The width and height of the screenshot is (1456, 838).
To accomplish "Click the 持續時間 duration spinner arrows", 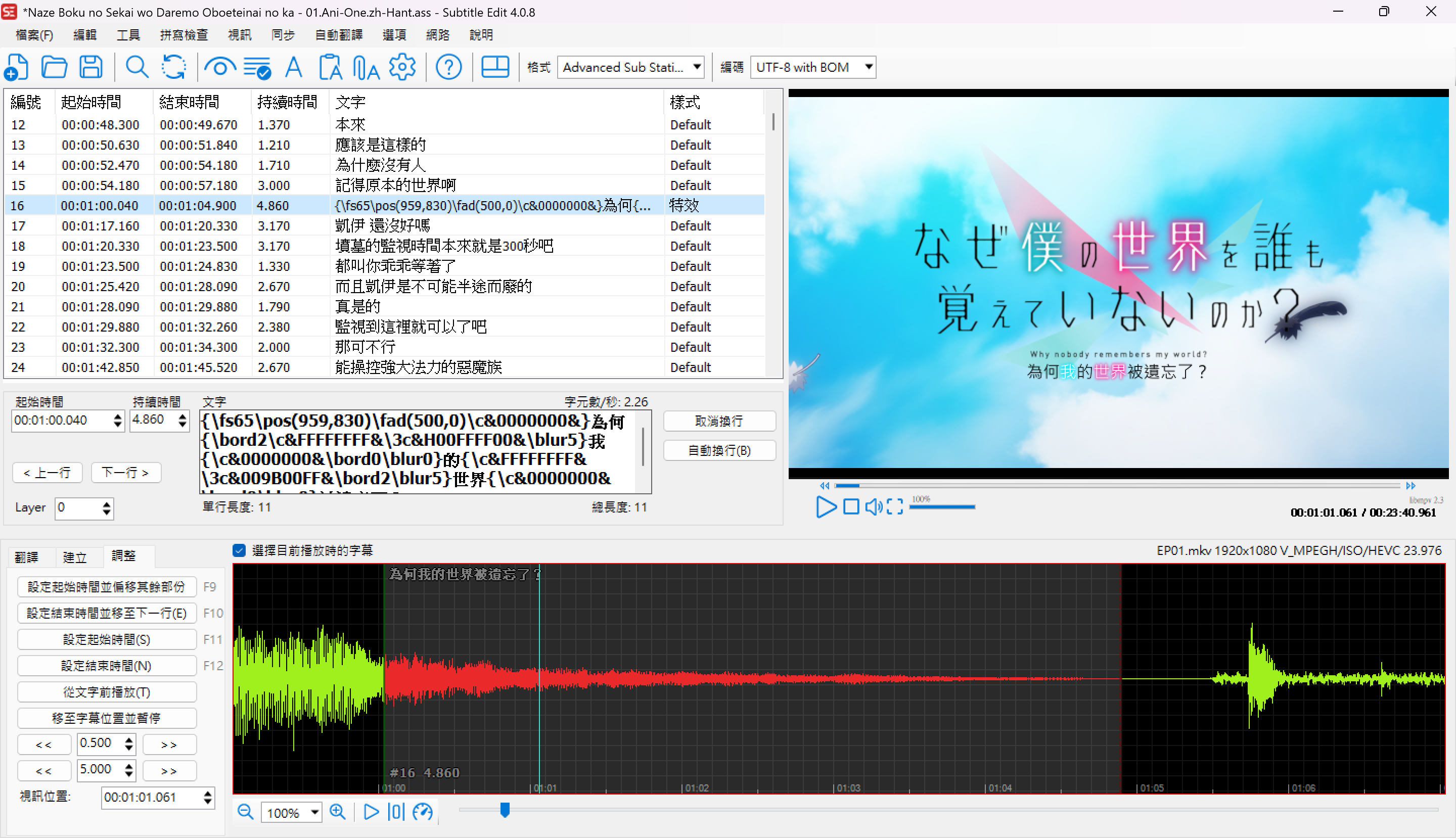I will tap(183, 420).
